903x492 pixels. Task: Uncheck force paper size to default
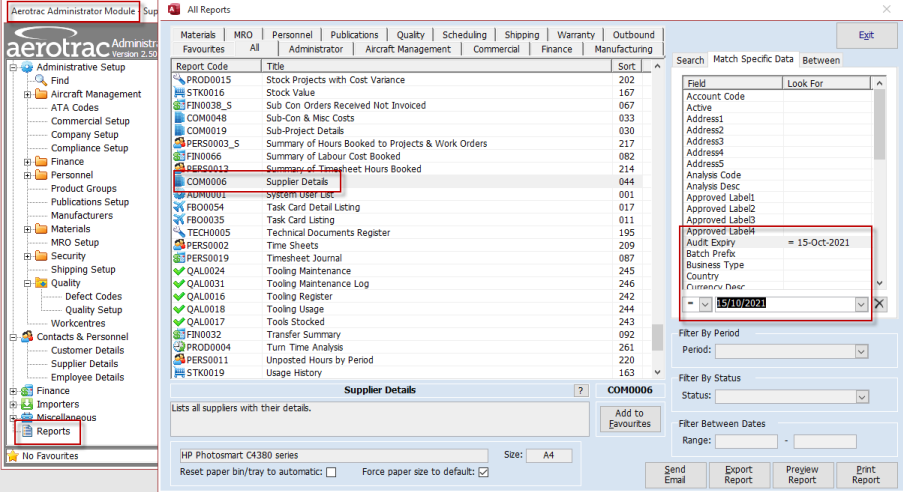click(483, 472)
